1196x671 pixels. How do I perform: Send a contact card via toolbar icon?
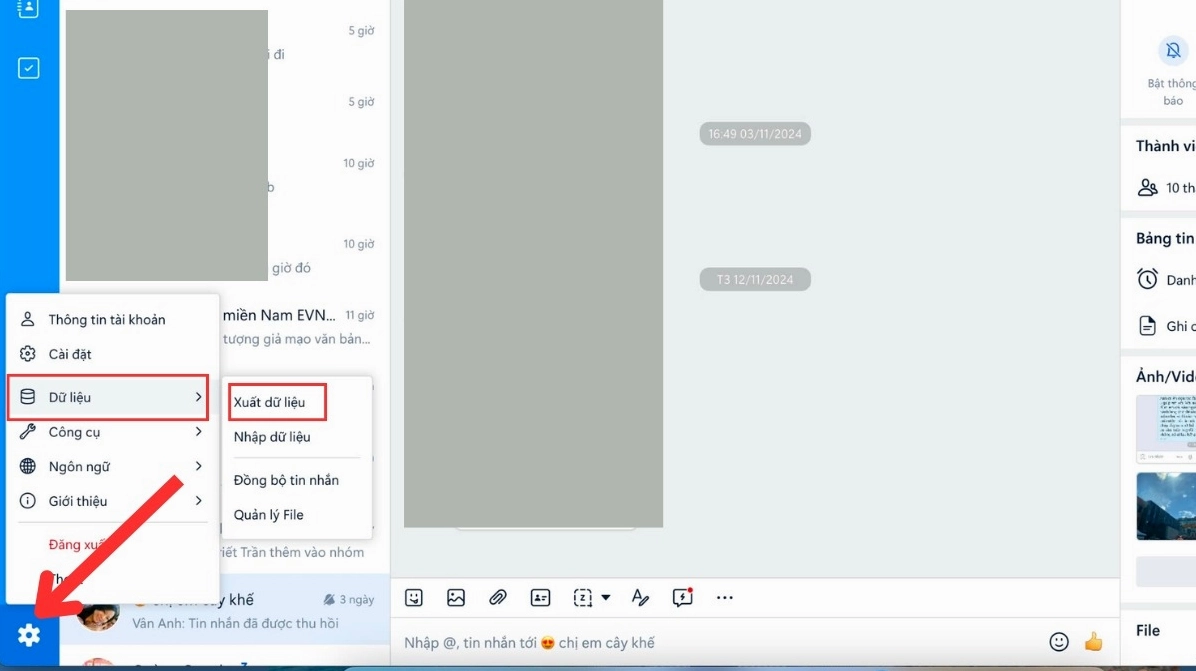click(540, 598)
